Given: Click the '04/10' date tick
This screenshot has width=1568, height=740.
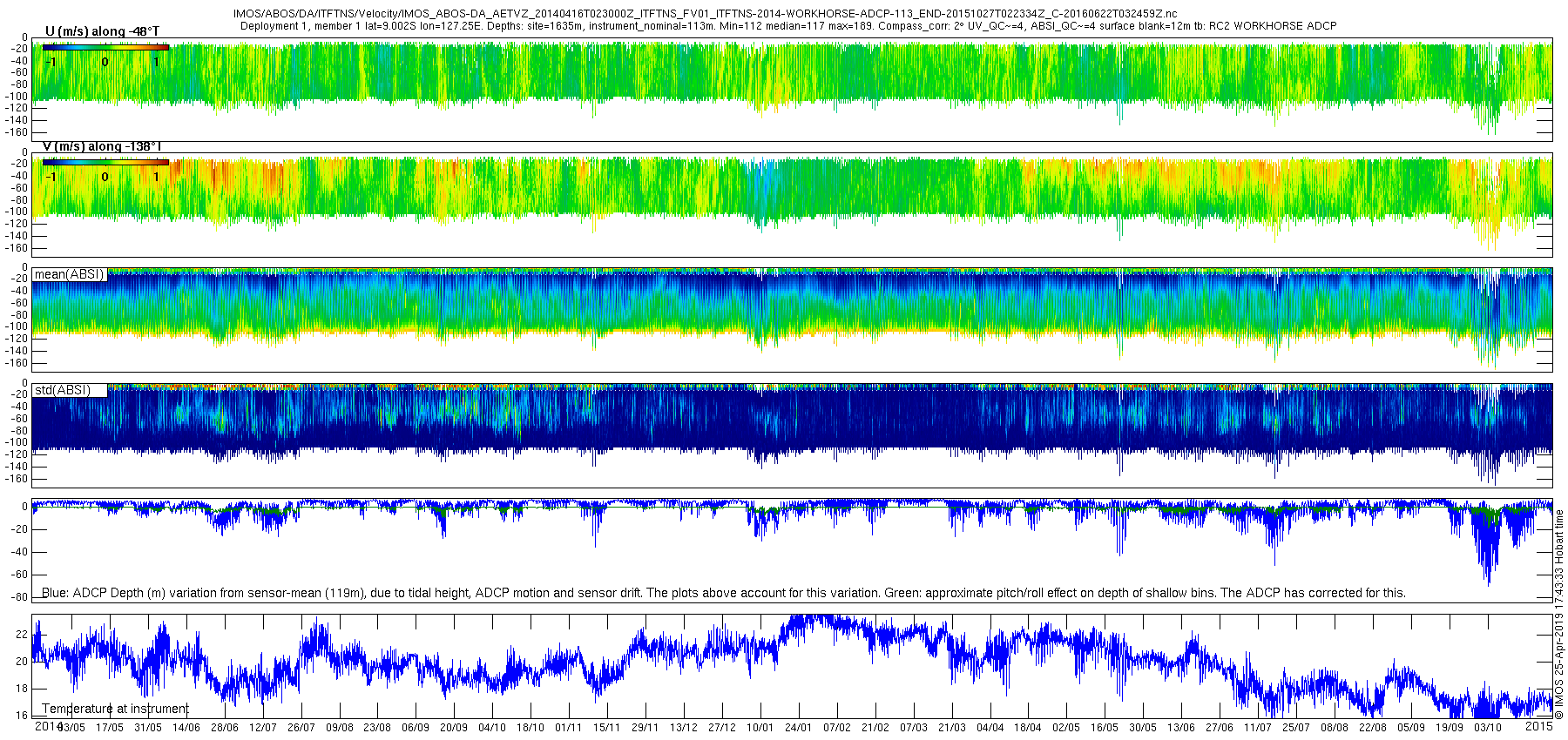Looking at the screenshot, I should pos(491,728).
